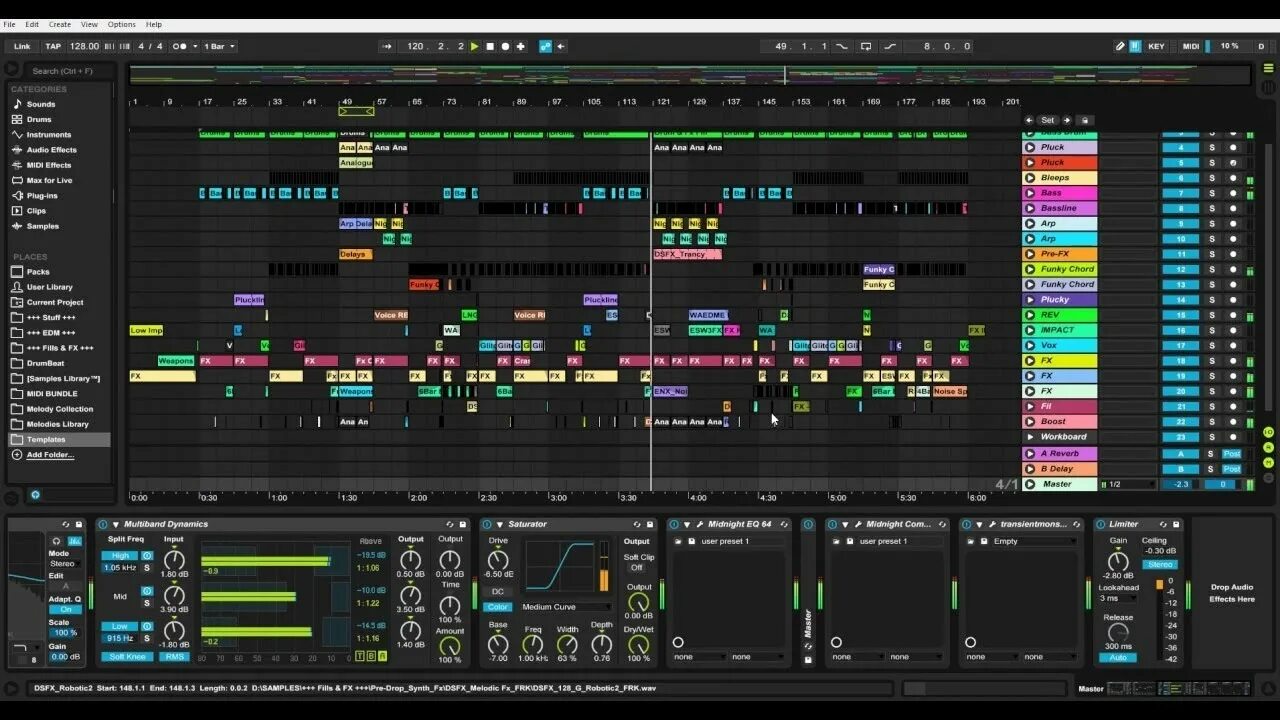Show the Returns with the R button
Viewport: 1280px width, 720px height.
[1268, 446]
